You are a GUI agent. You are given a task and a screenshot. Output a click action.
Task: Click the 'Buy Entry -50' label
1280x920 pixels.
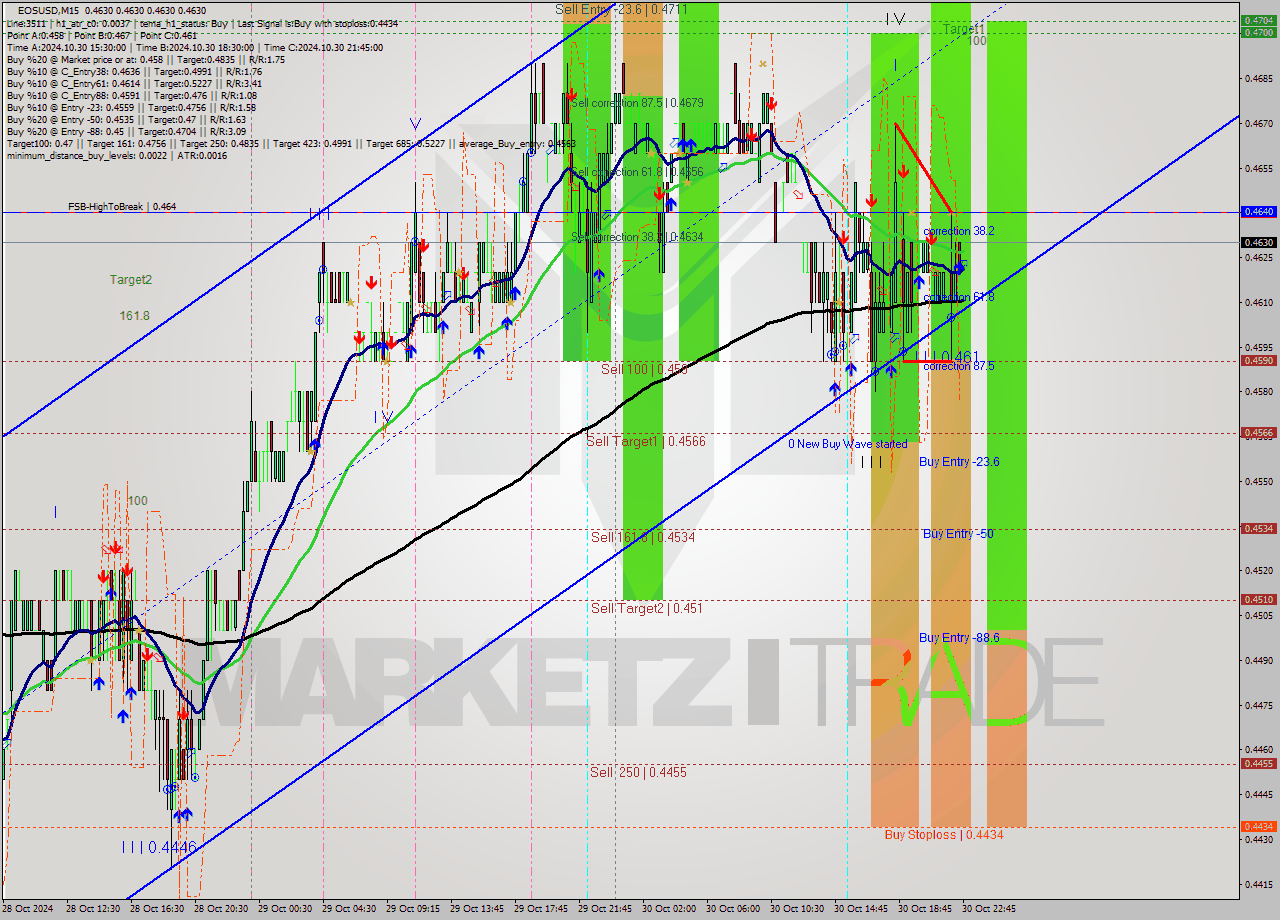(x=958, y=534)
